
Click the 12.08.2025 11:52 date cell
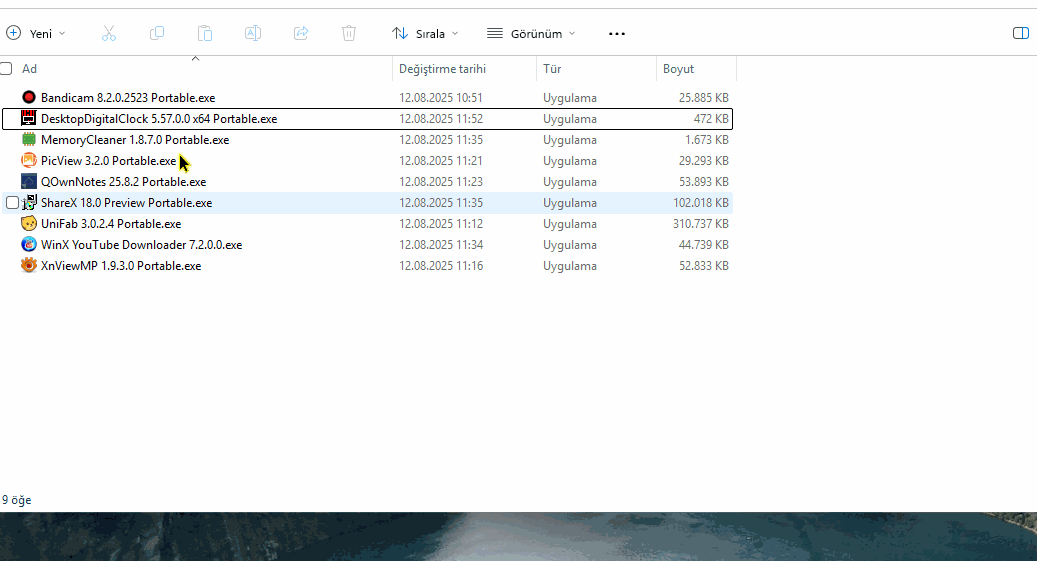tap(441, 119)
